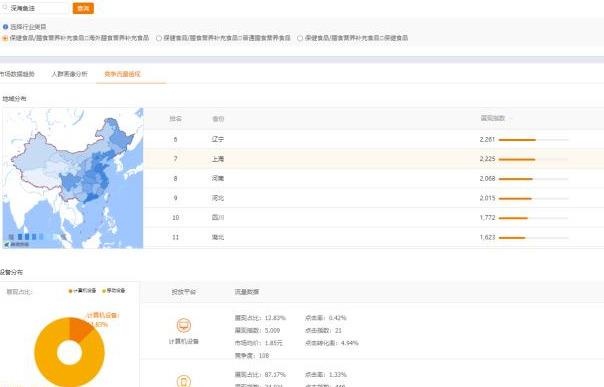The width and height of the screenshot is (604, 387).
Task: Click rank number 10 in the table
Action: [x=176, y=218]
